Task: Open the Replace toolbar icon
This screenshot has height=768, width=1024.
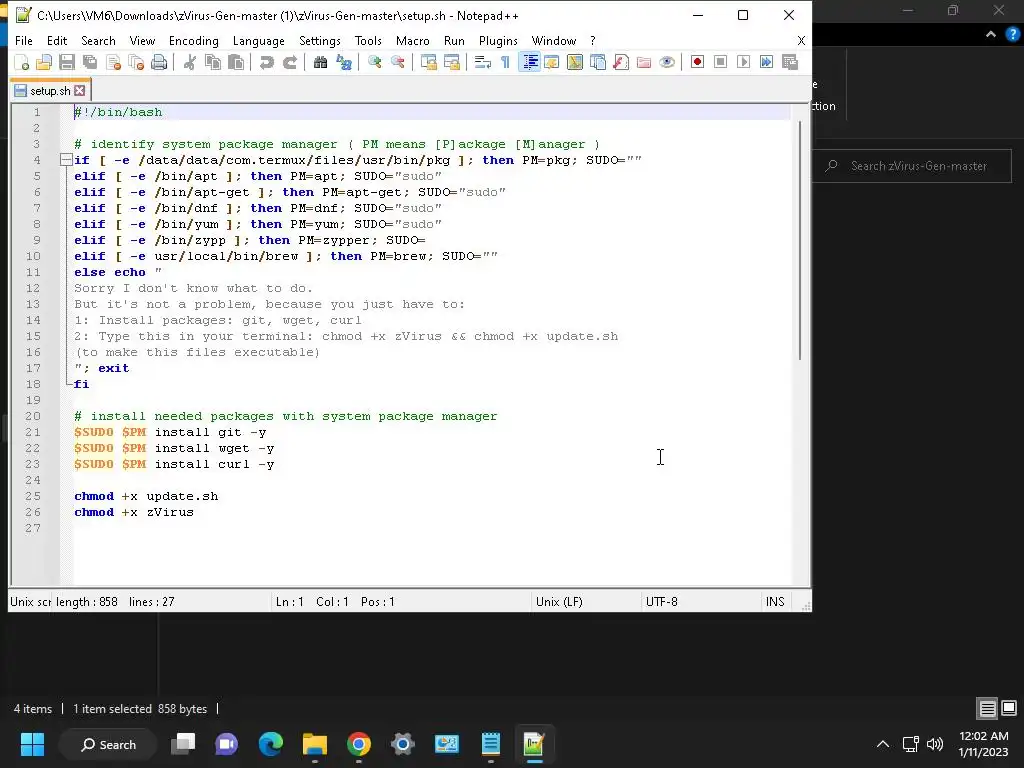Action: coord(344,62)
